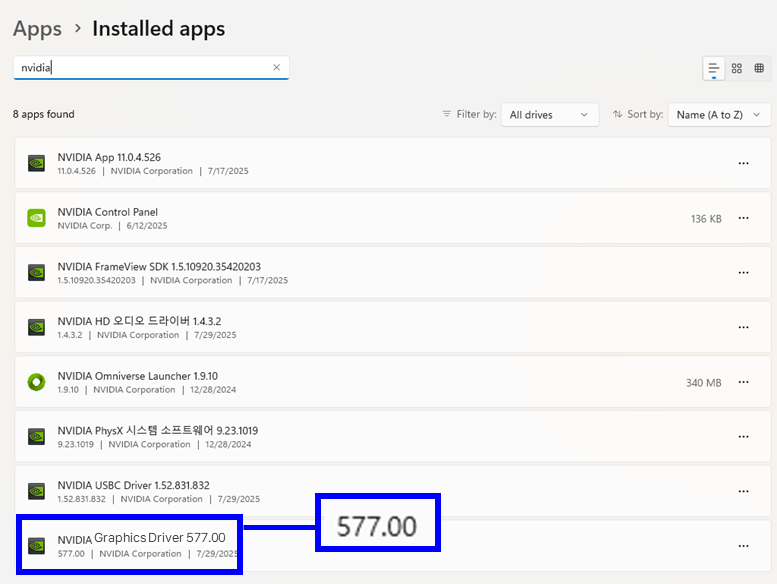Open the Filter by All drives dropdown
777x584 pixels.
point(549,115)
